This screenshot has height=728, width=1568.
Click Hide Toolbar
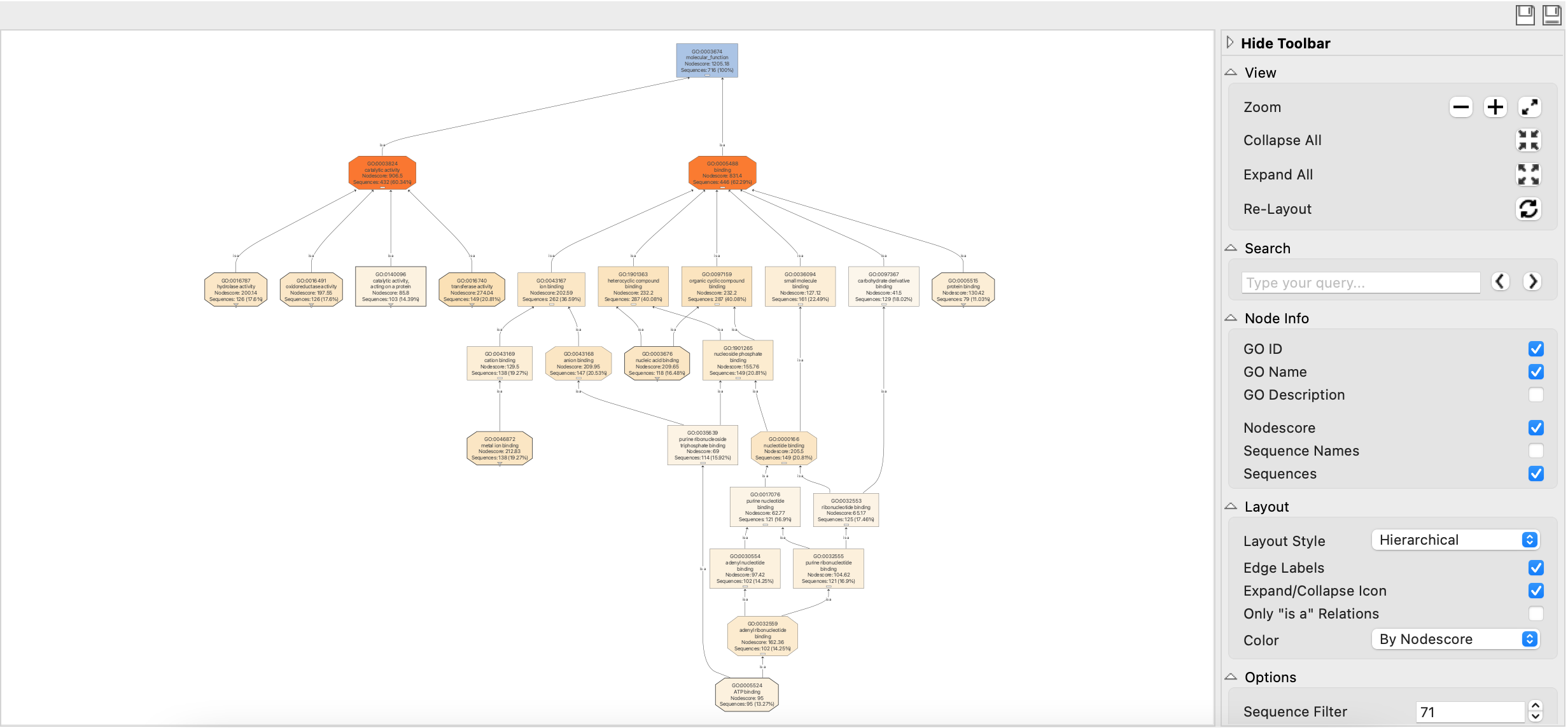coord(1284,43)
